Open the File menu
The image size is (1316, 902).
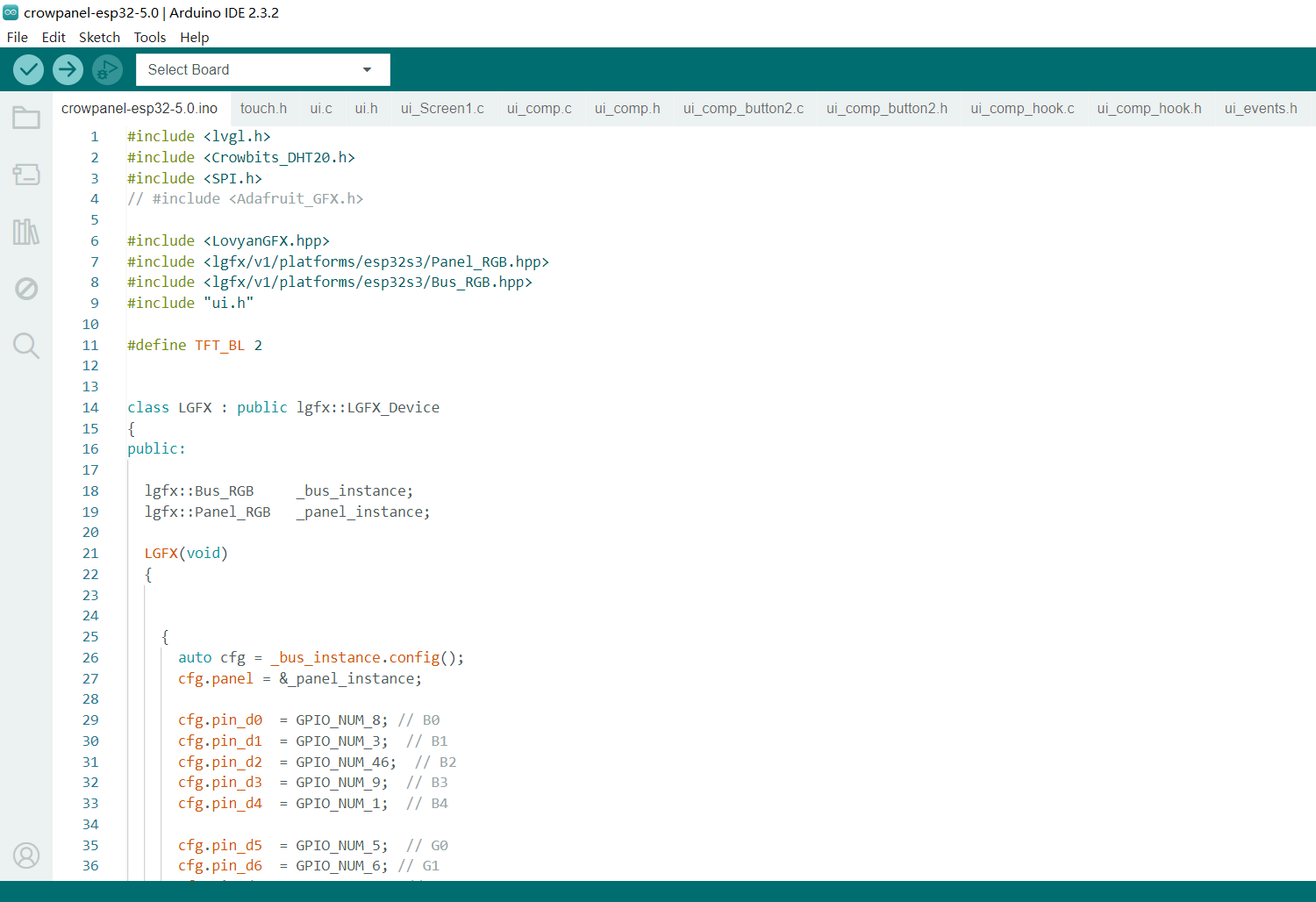tap(18, 37)
